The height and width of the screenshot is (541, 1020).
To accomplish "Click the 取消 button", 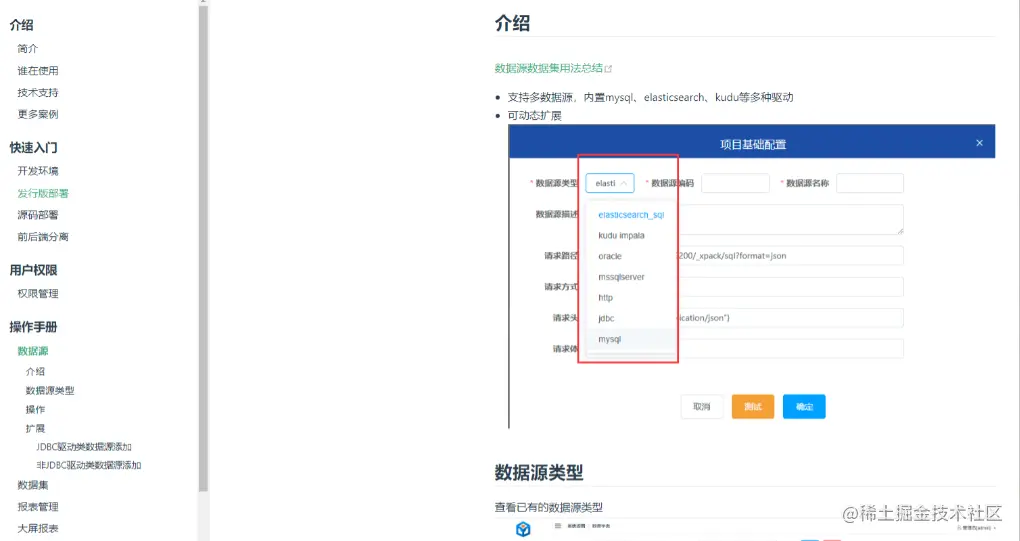I will [702, 406].
